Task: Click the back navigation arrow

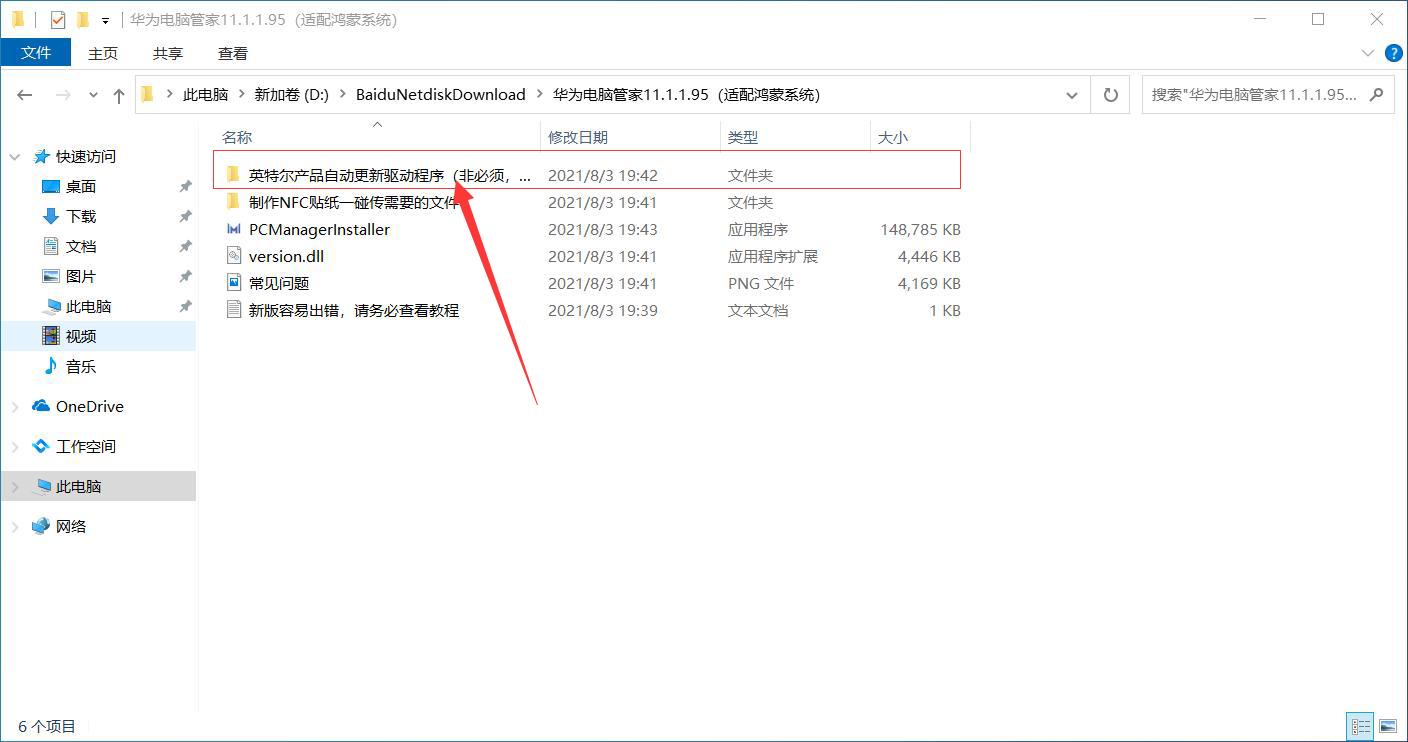Action: tap(25, 94)
